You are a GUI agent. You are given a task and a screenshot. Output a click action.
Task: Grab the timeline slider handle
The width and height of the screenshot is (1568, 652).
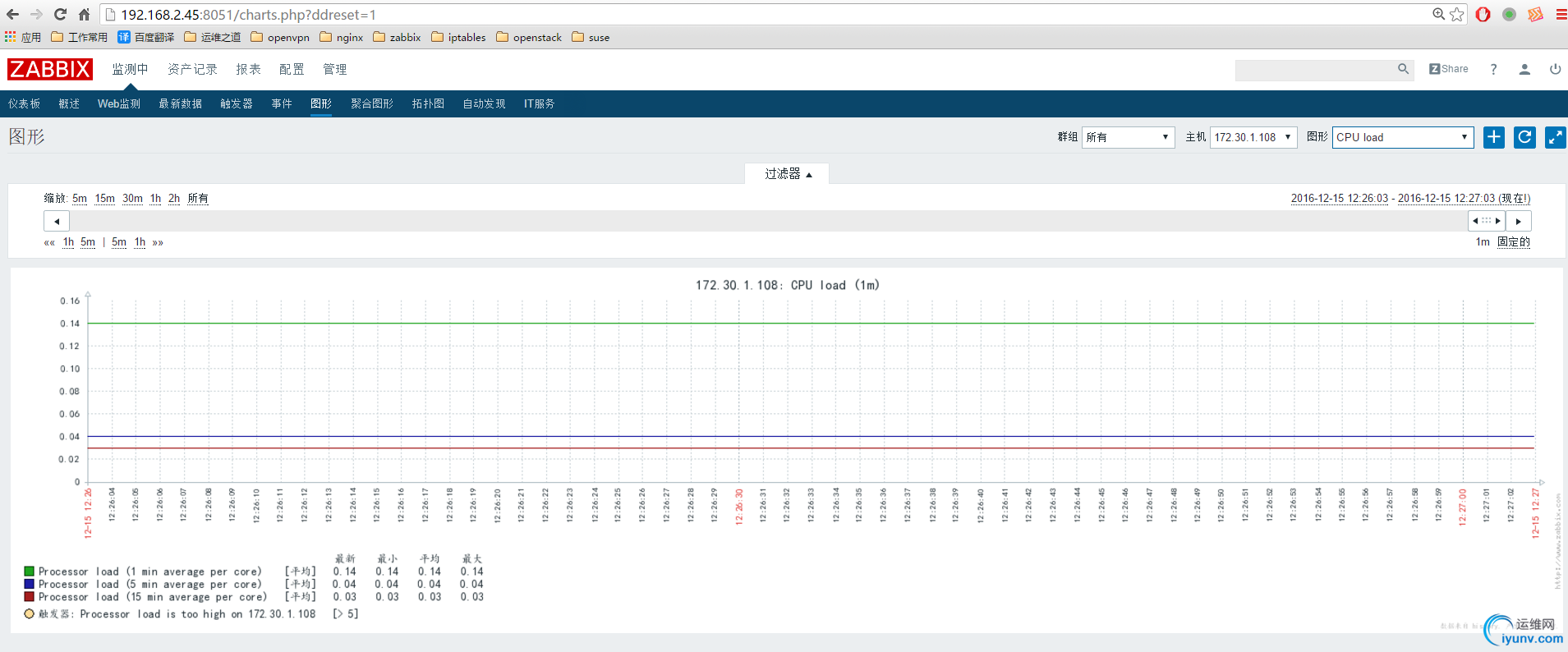click(x=1487, y=221)
